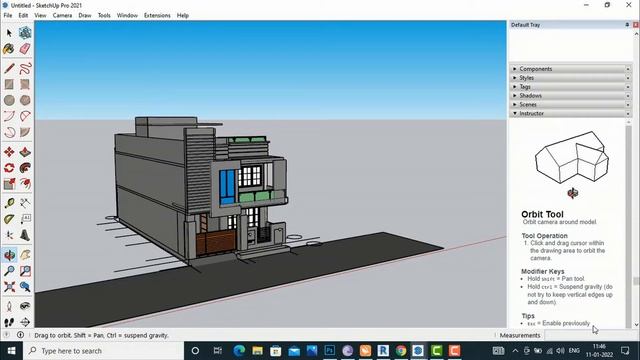The width and height of the screenshot is (640, 360).
Task: Open the Tools menu
Action: tap(104, 16)
